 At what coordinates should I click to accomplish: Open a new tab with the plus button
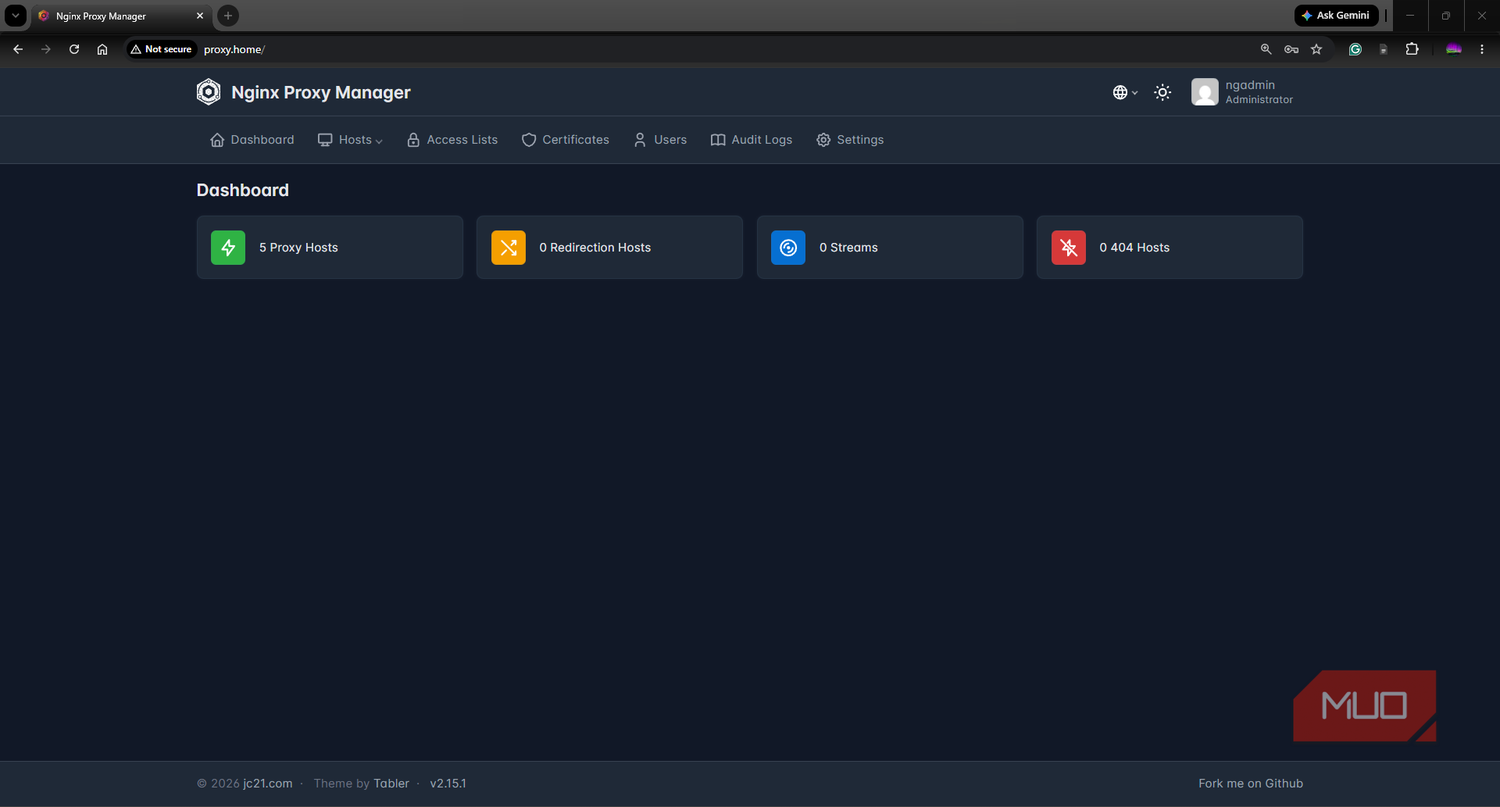tap(228, 16)
